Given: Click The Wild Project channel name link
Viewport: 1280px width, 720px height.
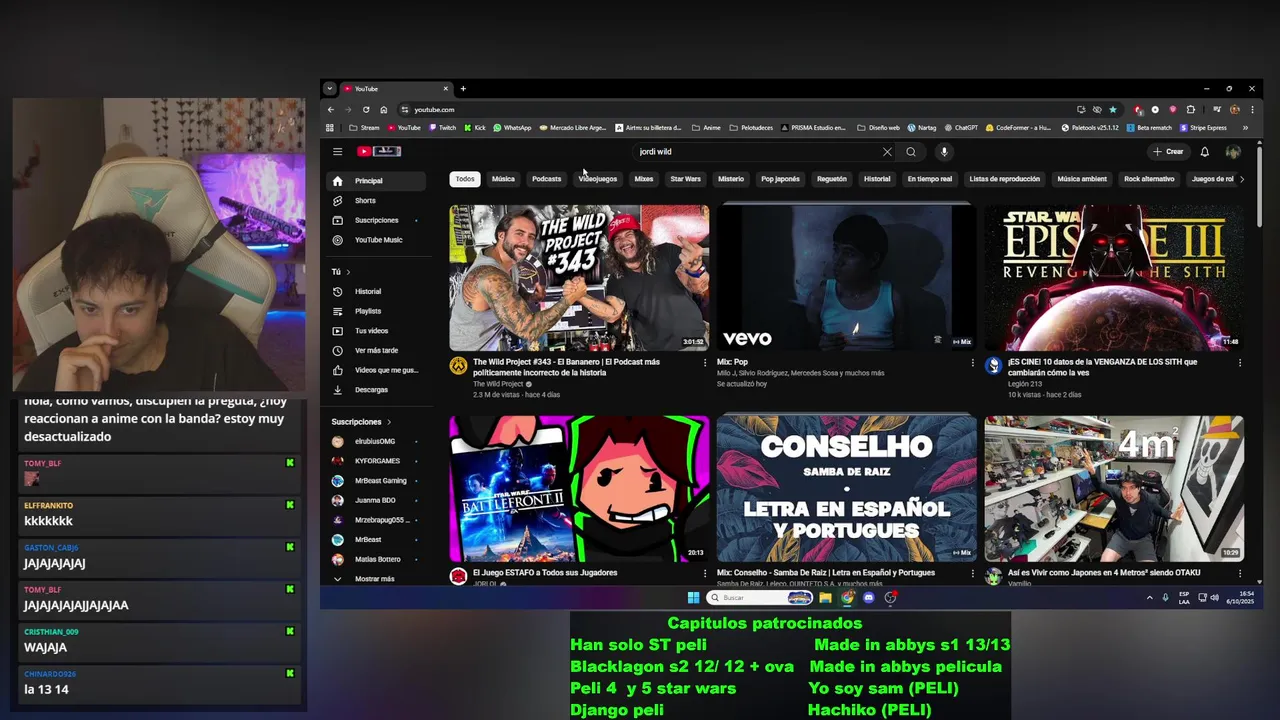Looking at the screenshot, I should [x=498, y=384].
